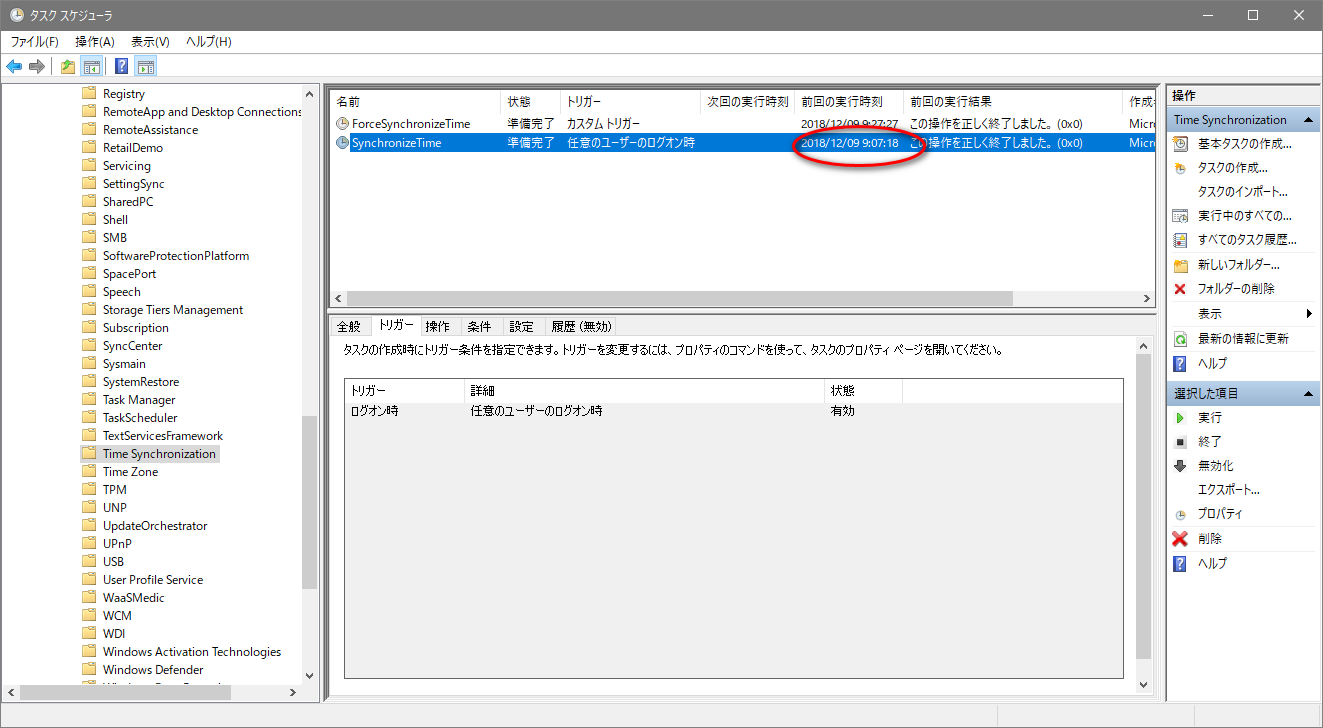Screen dimensions: 1323x728
Task: Click the End (終了) stop icon
Action: (x=1180, y=442)
